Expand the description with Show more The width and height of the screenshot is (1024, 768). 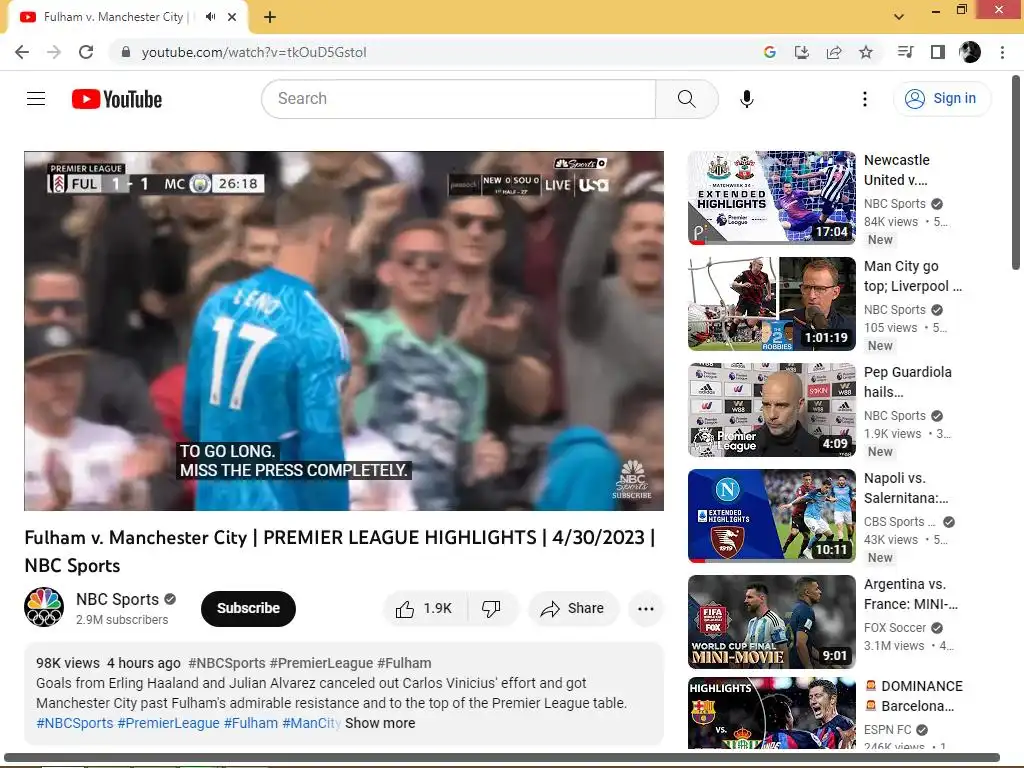tap(380, 724)
